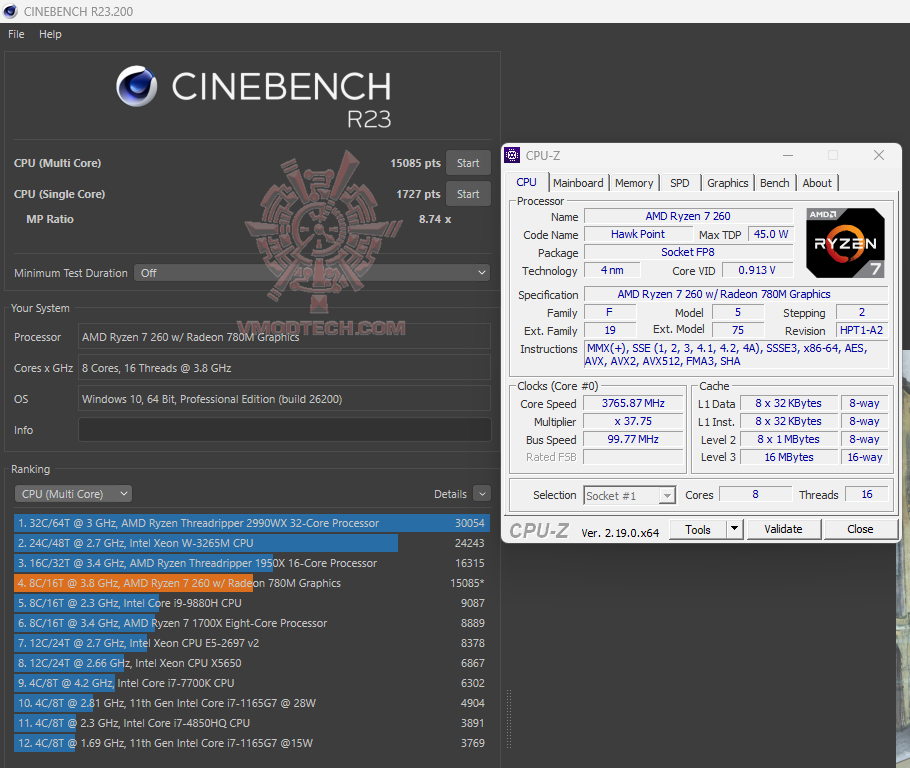Select the Xeon E5-2697 v2 ranking row

tap(252, 643)
